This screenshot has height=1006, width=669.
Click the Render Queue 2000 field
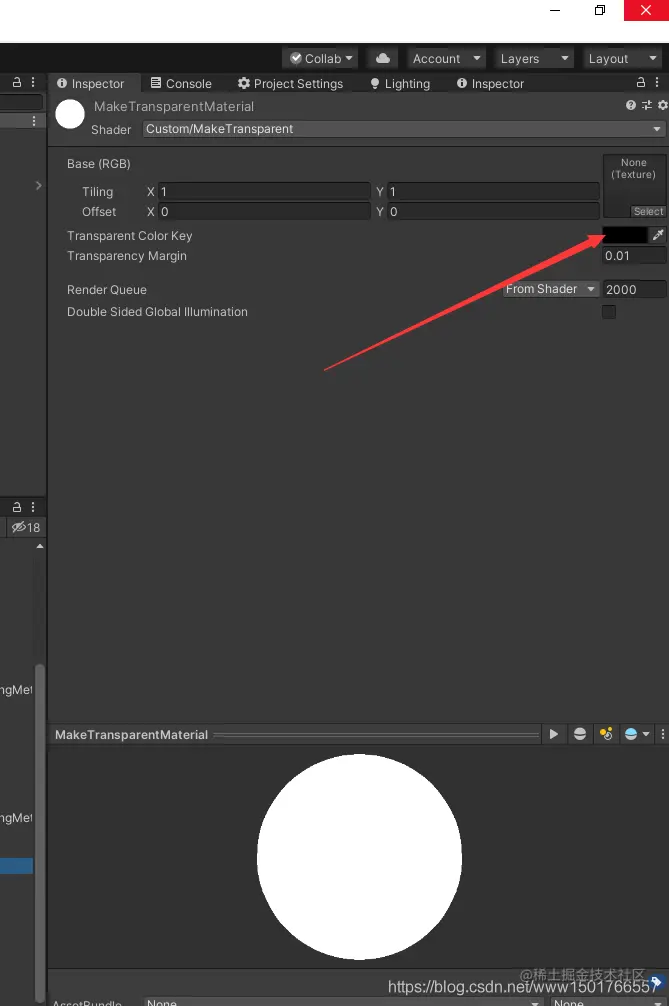coord(634,289)
